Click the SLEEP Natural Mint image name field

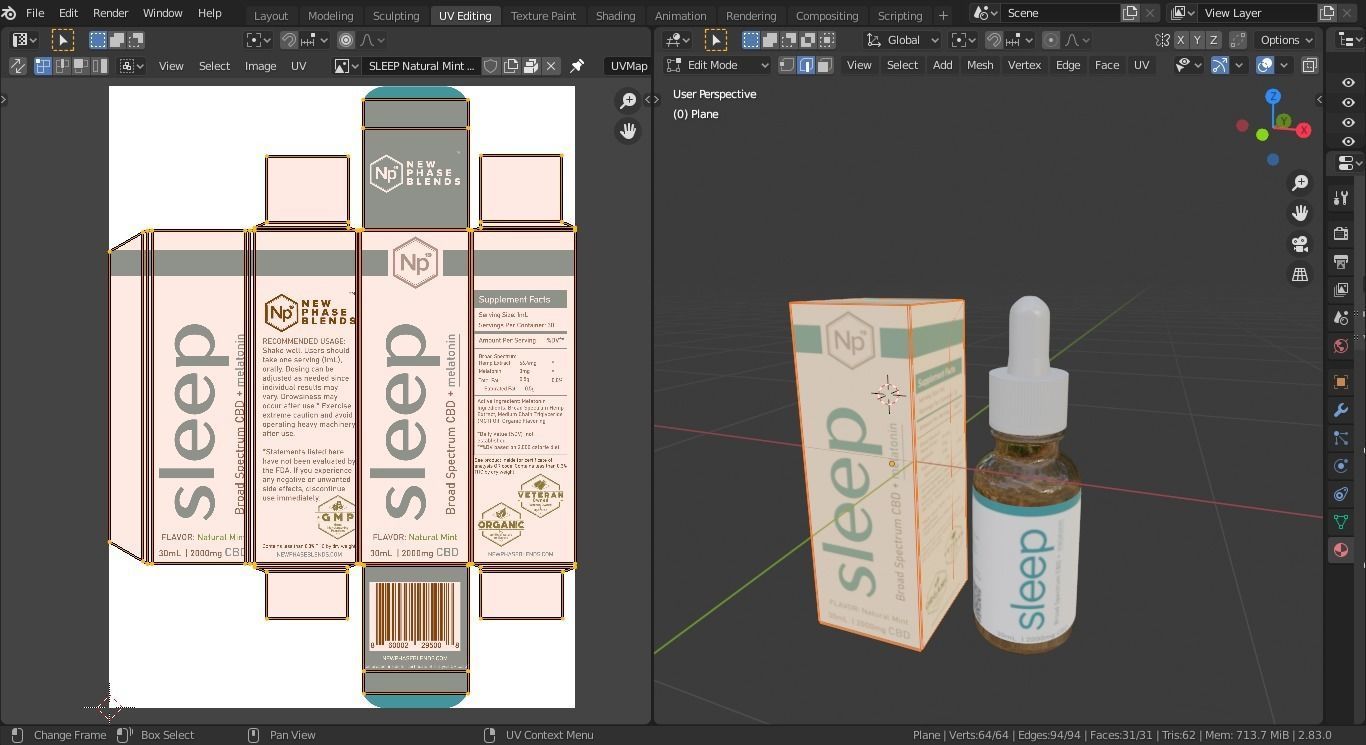coord(421,66)
